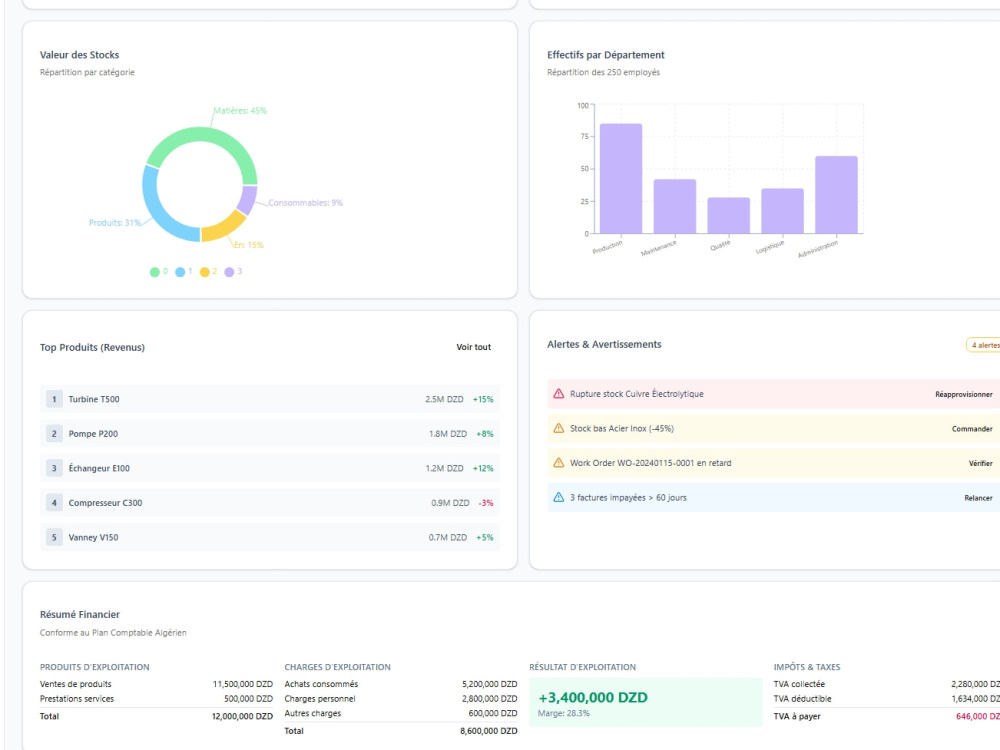The height and width of the screenshot is (750, 1000).
Task: Click the 4 alertes badge
Action: click(984, 345)
